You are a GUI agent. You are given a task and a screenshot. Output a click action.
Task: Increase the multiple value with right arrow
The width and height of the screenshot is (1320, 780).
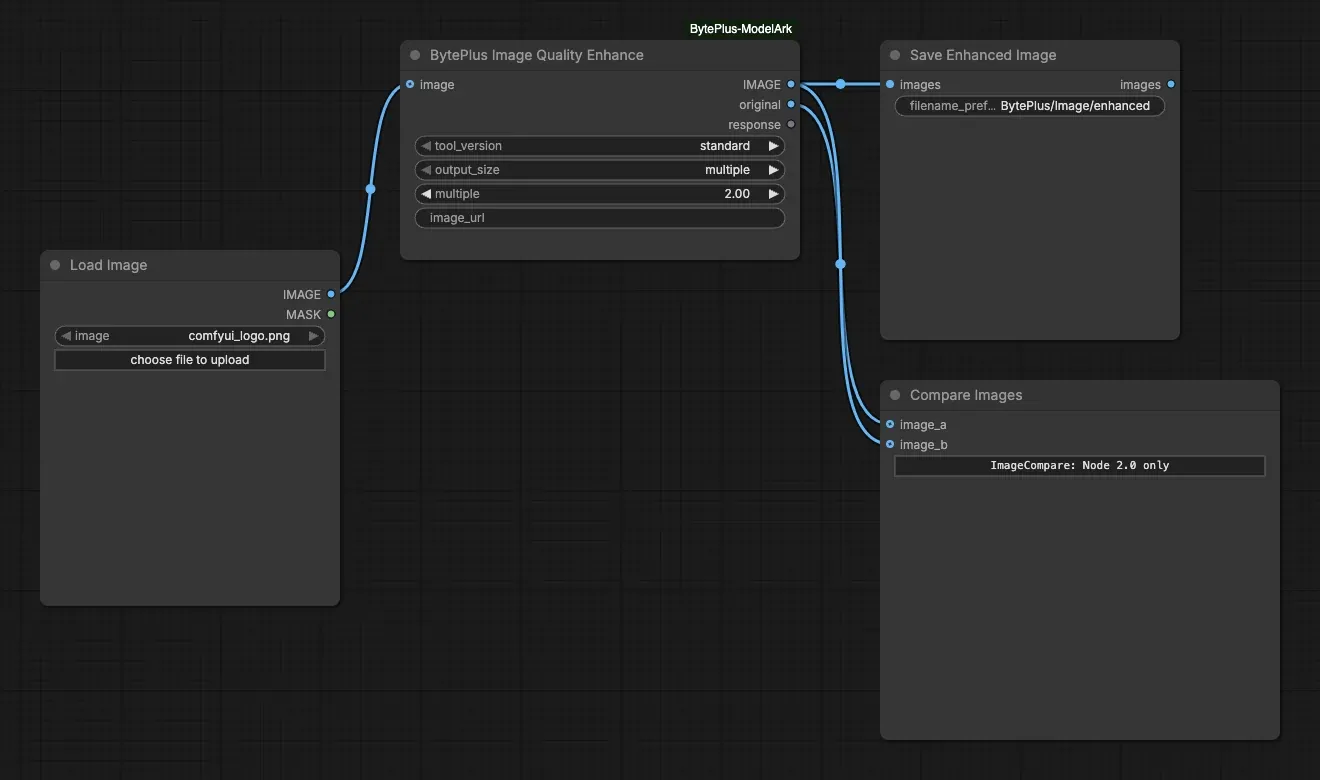773,194
